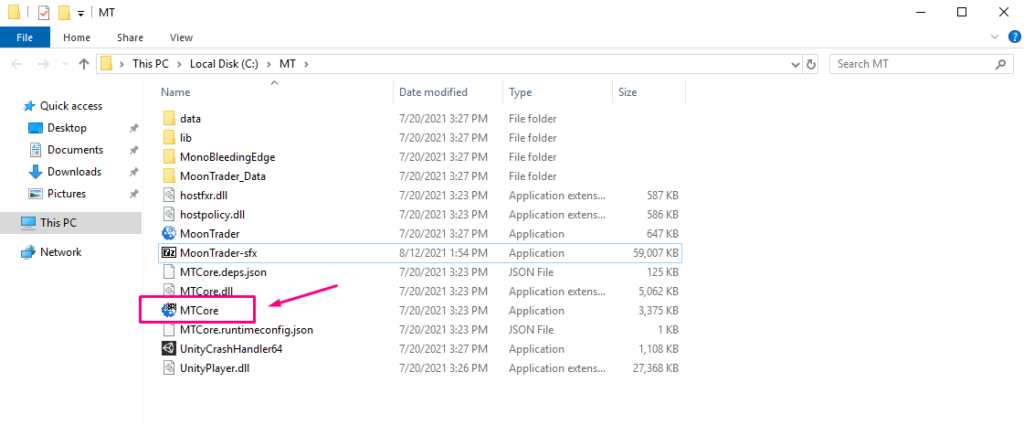Open the address bar history dropdown
Viewport: 1024px width, 425px height.
pos(795,64)
